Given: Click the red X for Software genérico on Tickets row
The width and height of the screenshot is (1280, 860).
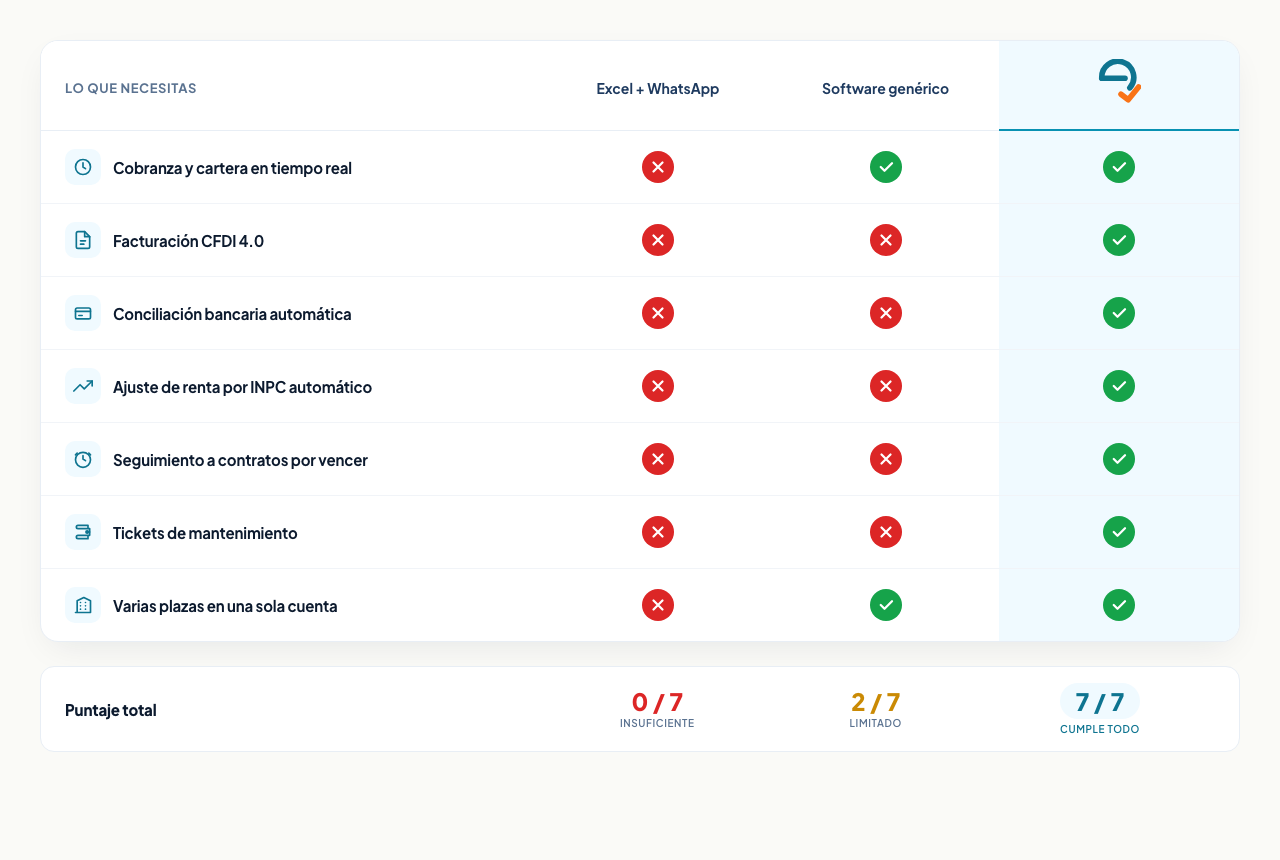Looking at the screenshot, I should tap(886, 532).
